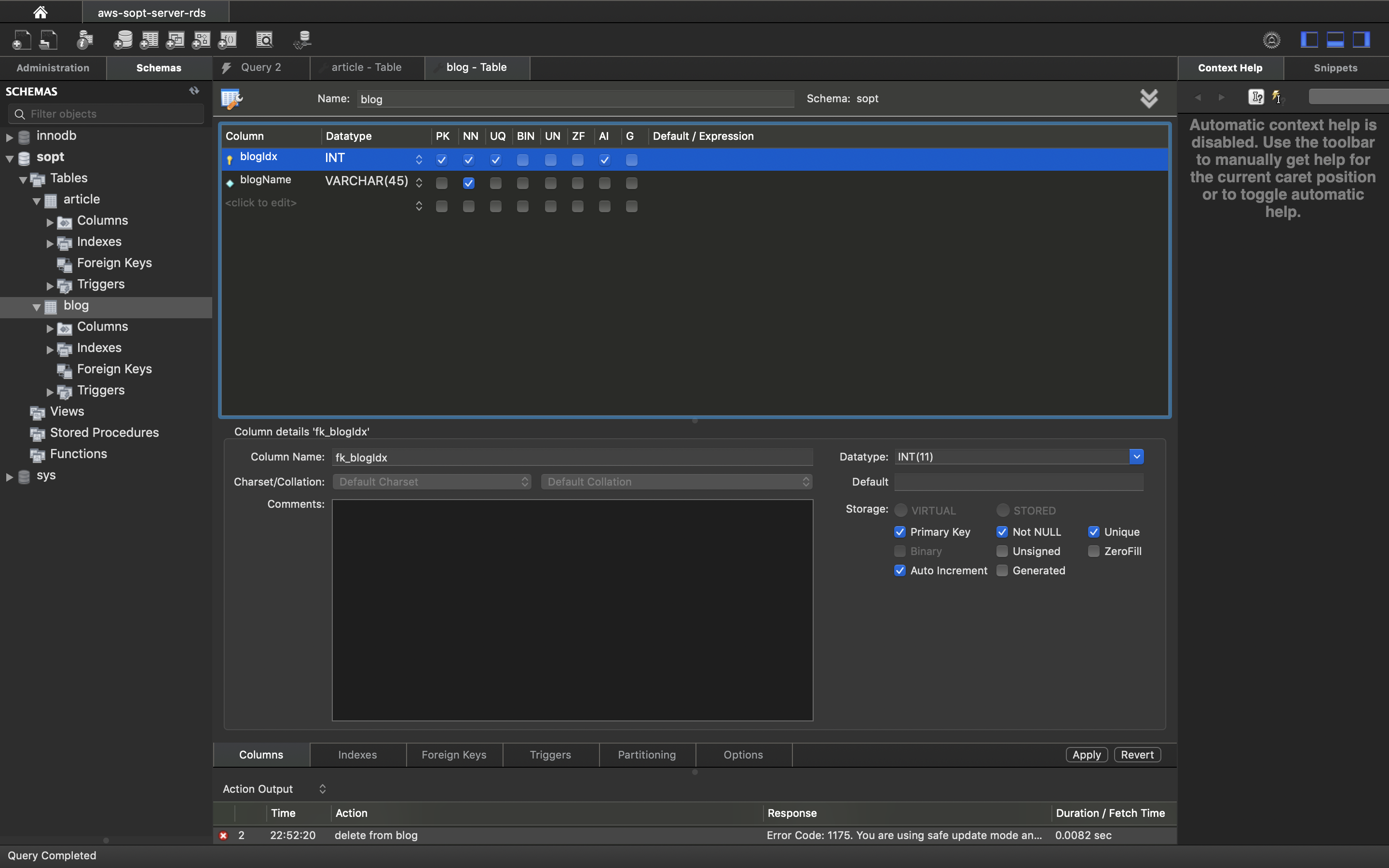Open the Datatype INT(11) dropdown
The height and width of the screenshot is (868, 1389).
(x=1136, y=456)
